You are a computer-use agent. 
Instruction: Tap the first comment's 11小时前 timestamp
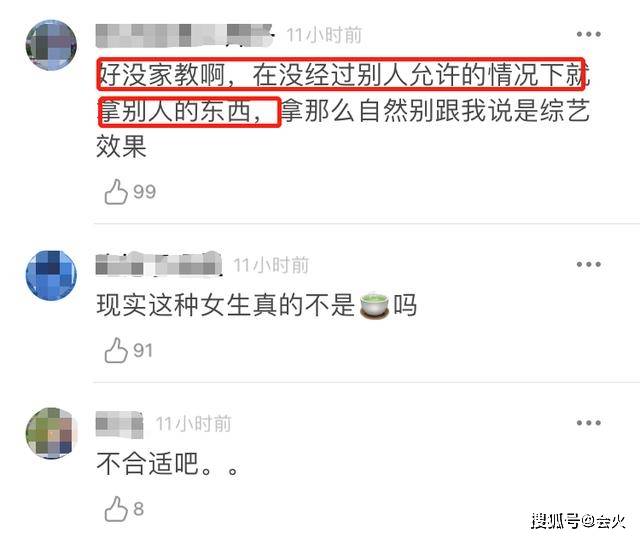pyautogui.click(x=324, y=35)
